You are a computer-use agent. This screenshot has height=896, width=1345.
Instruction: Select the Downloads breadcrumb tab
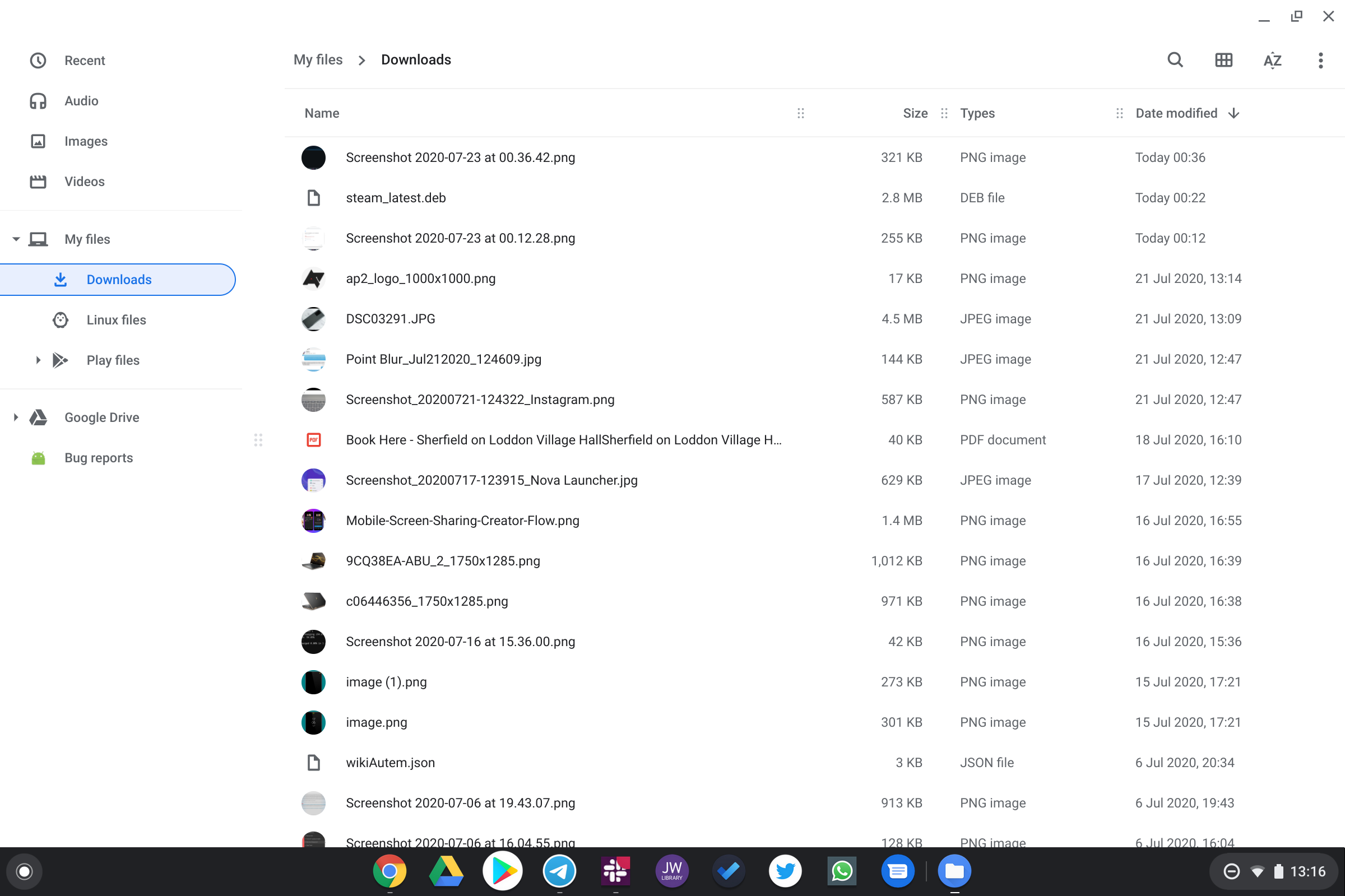click(x=415, y=59)
